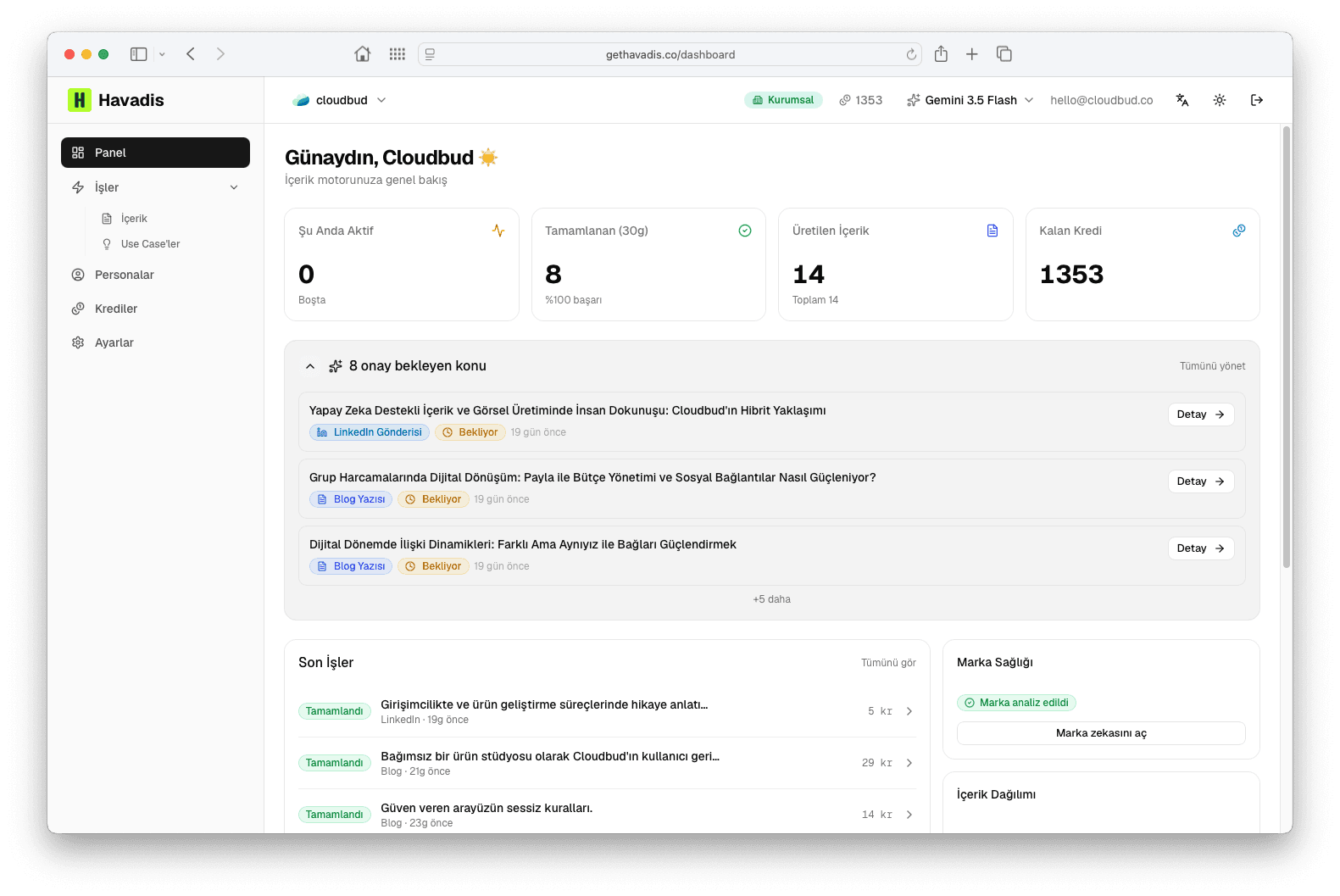Image resolution: width=1340 pixels, height=896 pixels.
Task: Click the link icon on Kalan Kredi card
Action: coord(1239,231)
